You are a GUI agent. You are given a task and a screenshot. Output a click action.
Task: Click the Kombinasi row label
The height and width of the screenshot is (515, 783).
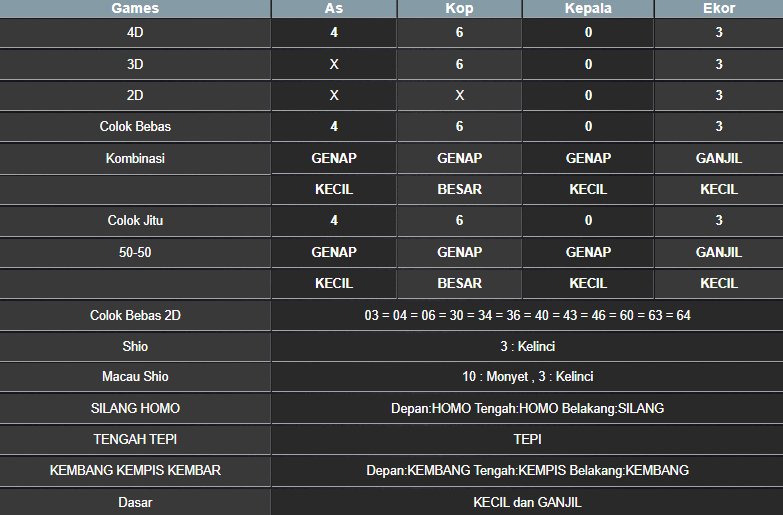pyautogui.click(x=135, y=158)
